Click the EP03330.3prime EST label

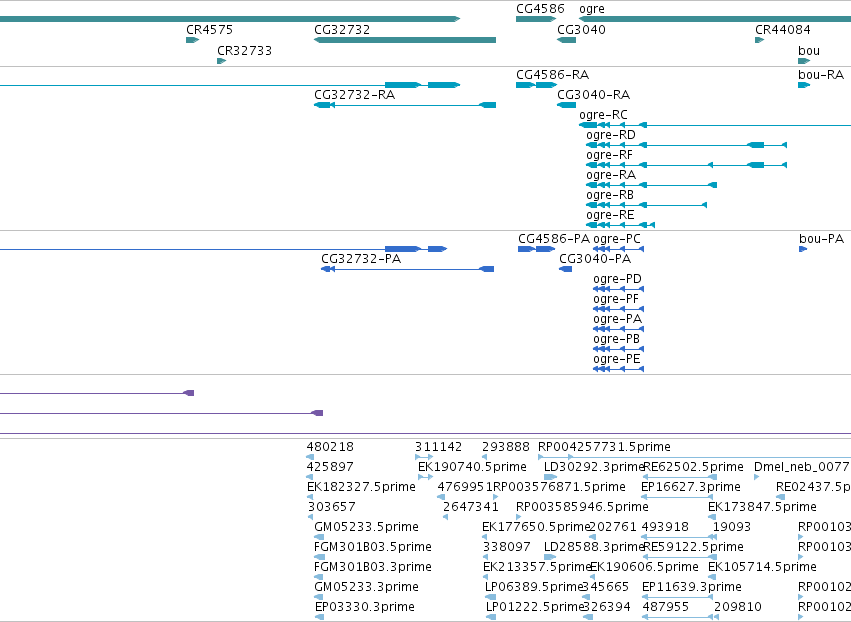coord(365,608)
